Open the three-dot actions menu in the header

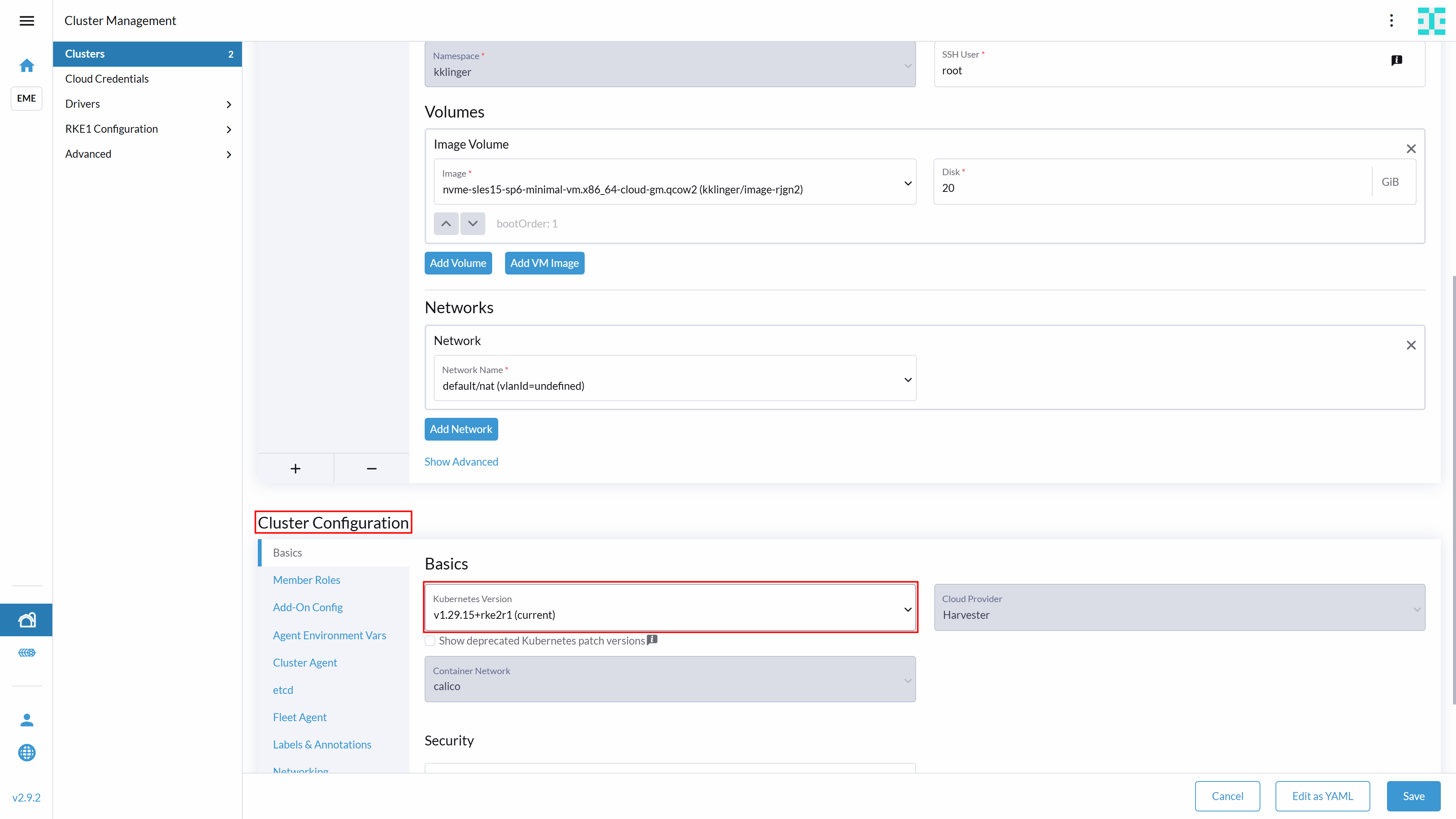(1392, 21)
